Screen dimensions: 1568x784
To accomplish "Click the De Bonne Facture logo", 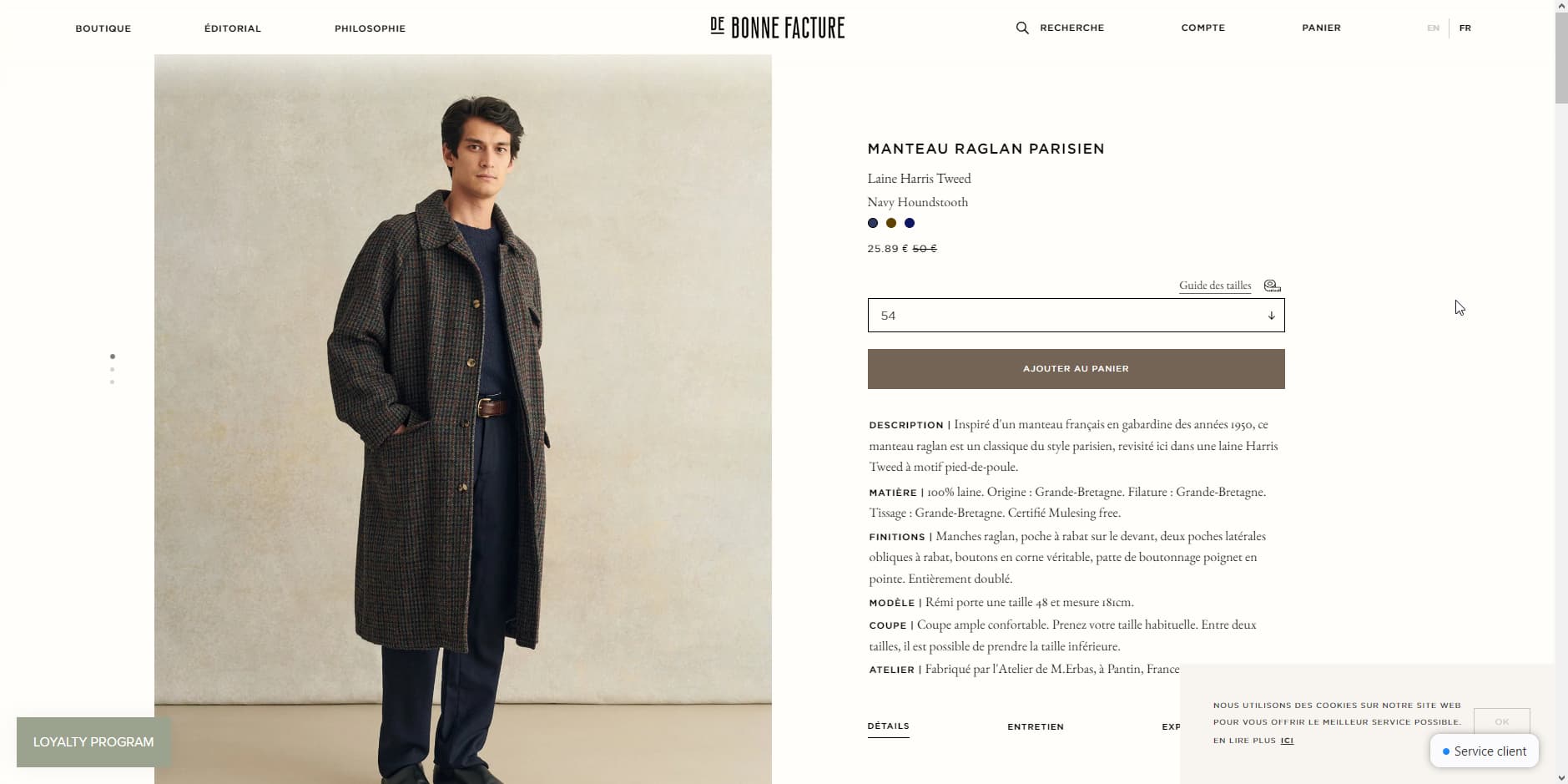I will point(777,28).
